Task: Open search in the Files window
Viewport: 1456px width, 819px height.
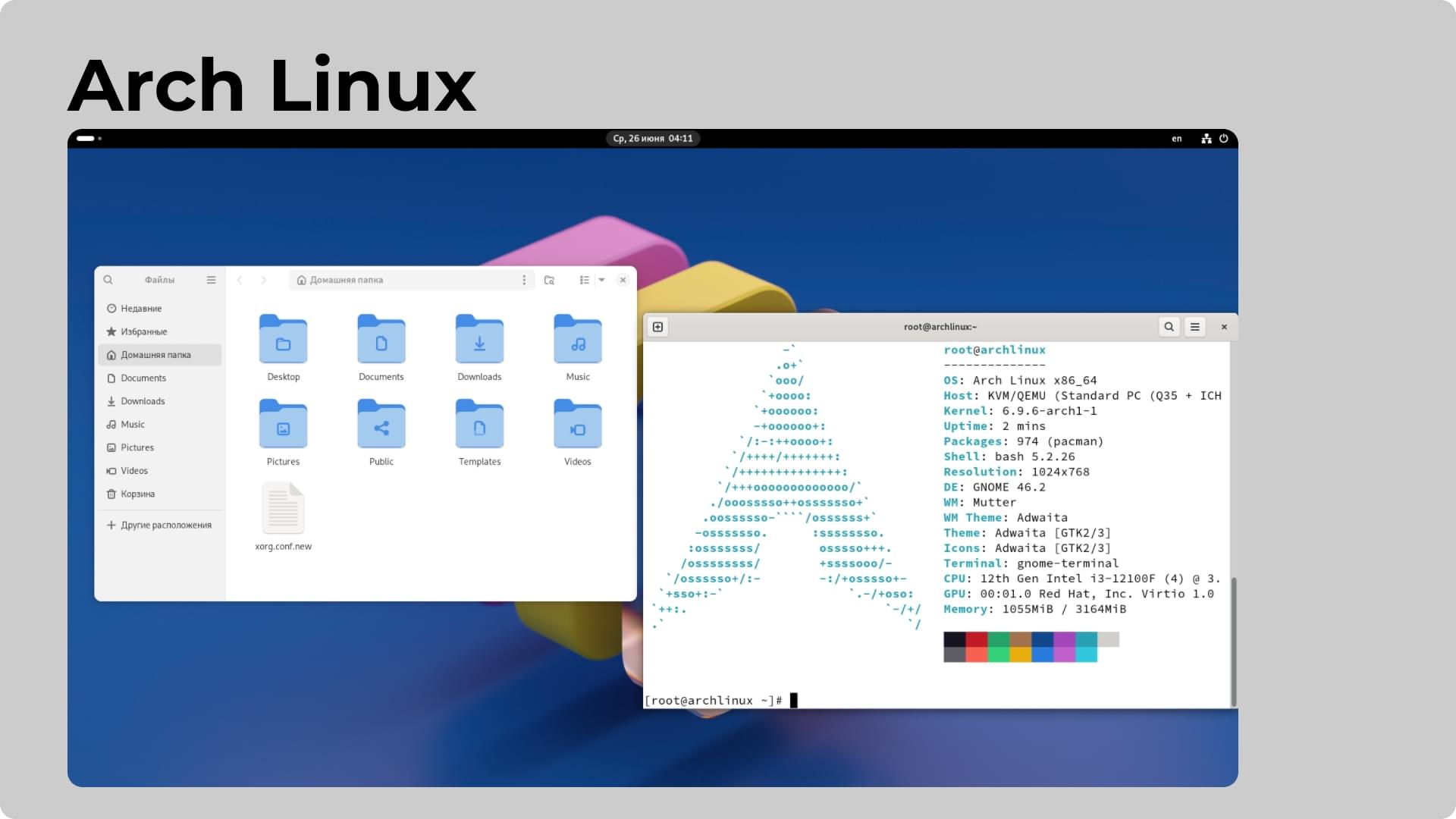Action: [108, 280]
